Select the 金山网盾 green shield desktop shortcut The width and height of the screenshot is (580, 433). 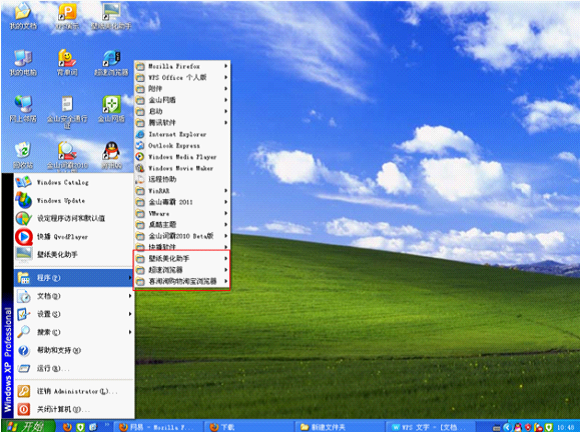pos(111,109)
